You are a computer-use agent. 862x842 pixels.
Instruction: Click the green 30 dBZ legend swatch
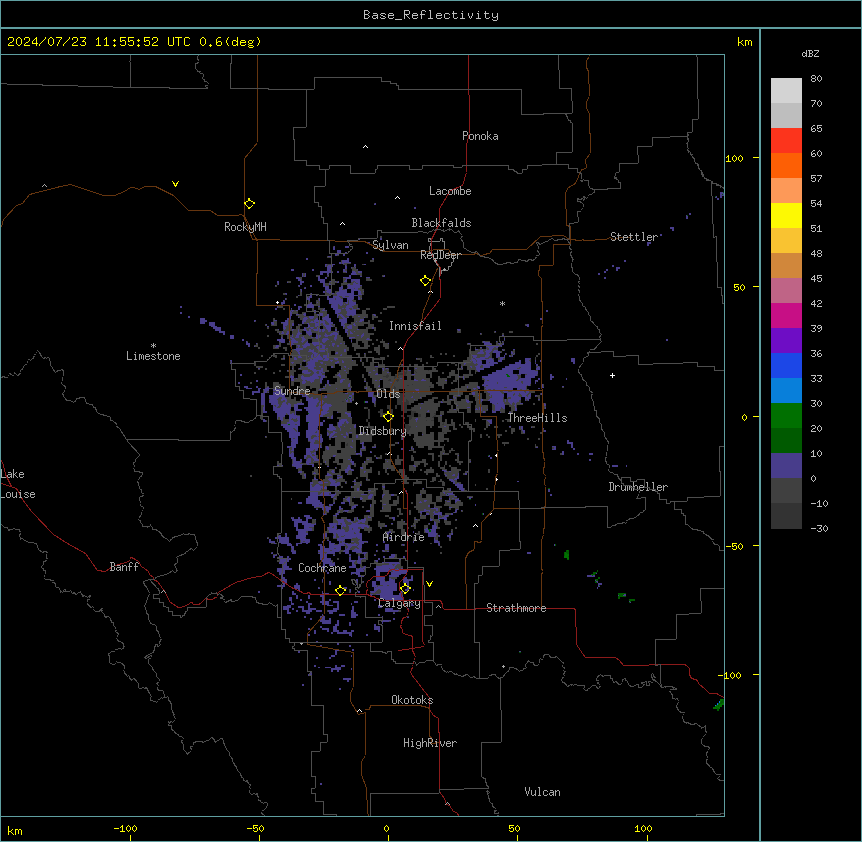(786, 416)
